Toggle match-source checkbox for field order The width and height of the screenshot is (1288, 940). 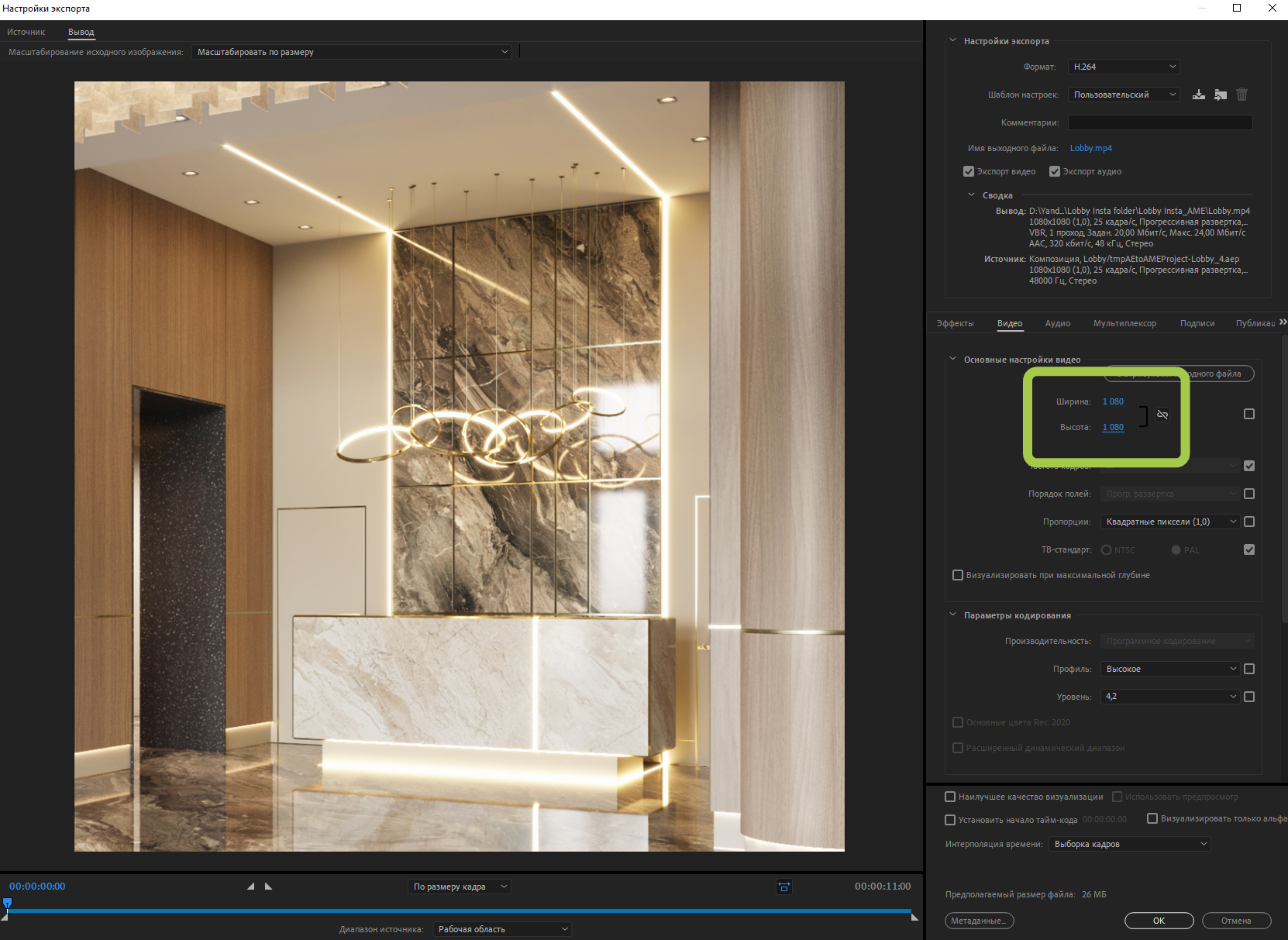[x=1249, y=494]
